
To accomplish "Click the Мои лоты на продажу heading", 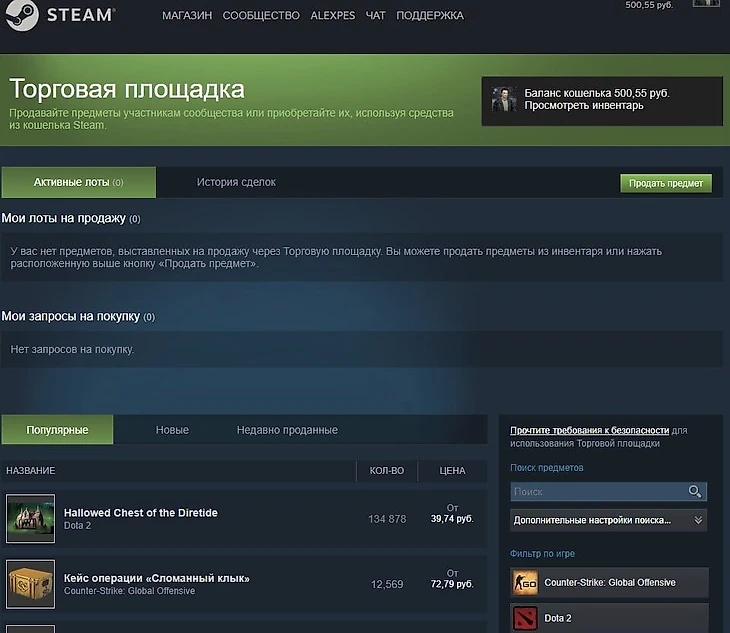I will tap(63, 218).
